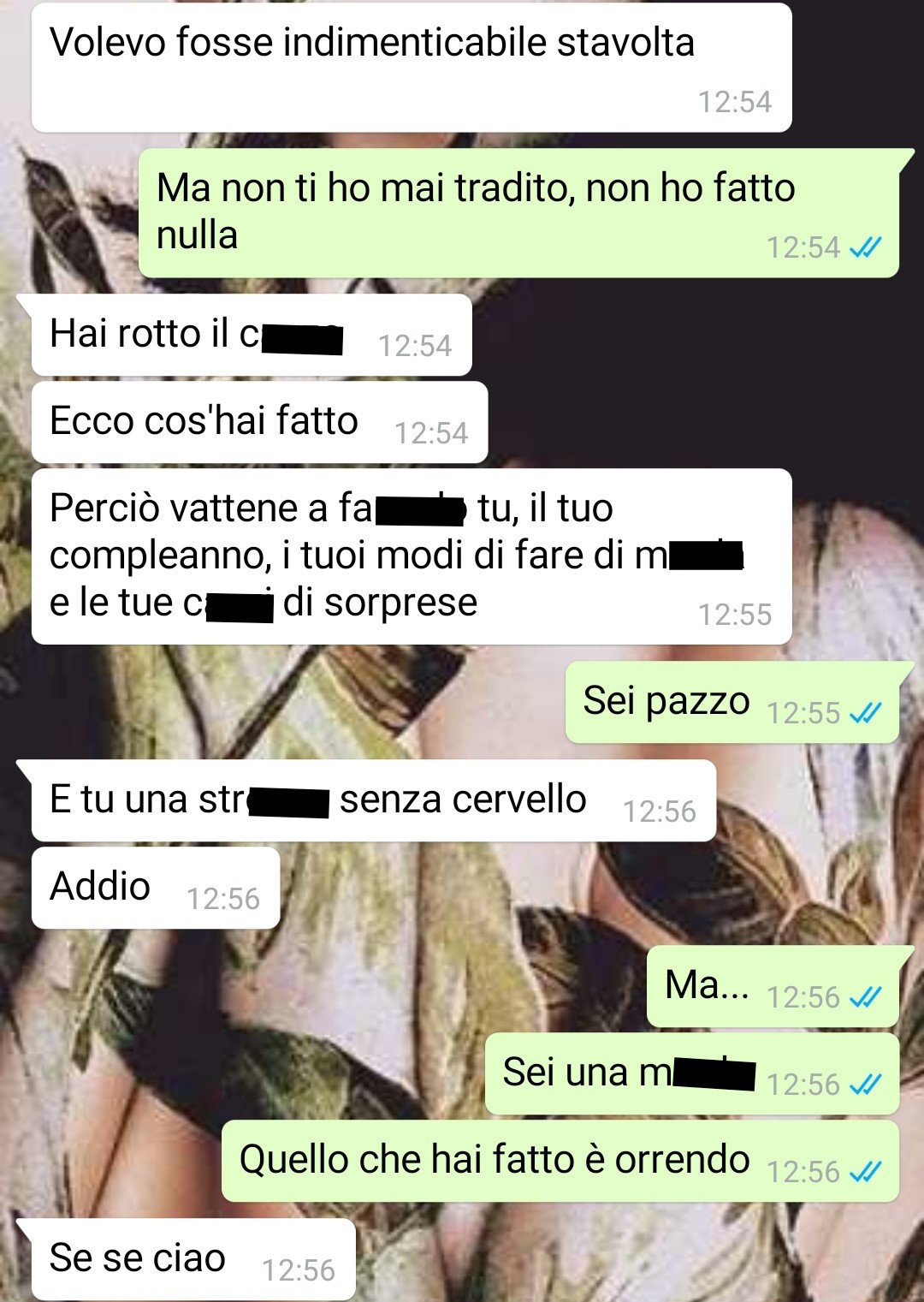924x1302 pixels.
Task: Tap the 'Addio' message bubble
Action: coord(156,888)
